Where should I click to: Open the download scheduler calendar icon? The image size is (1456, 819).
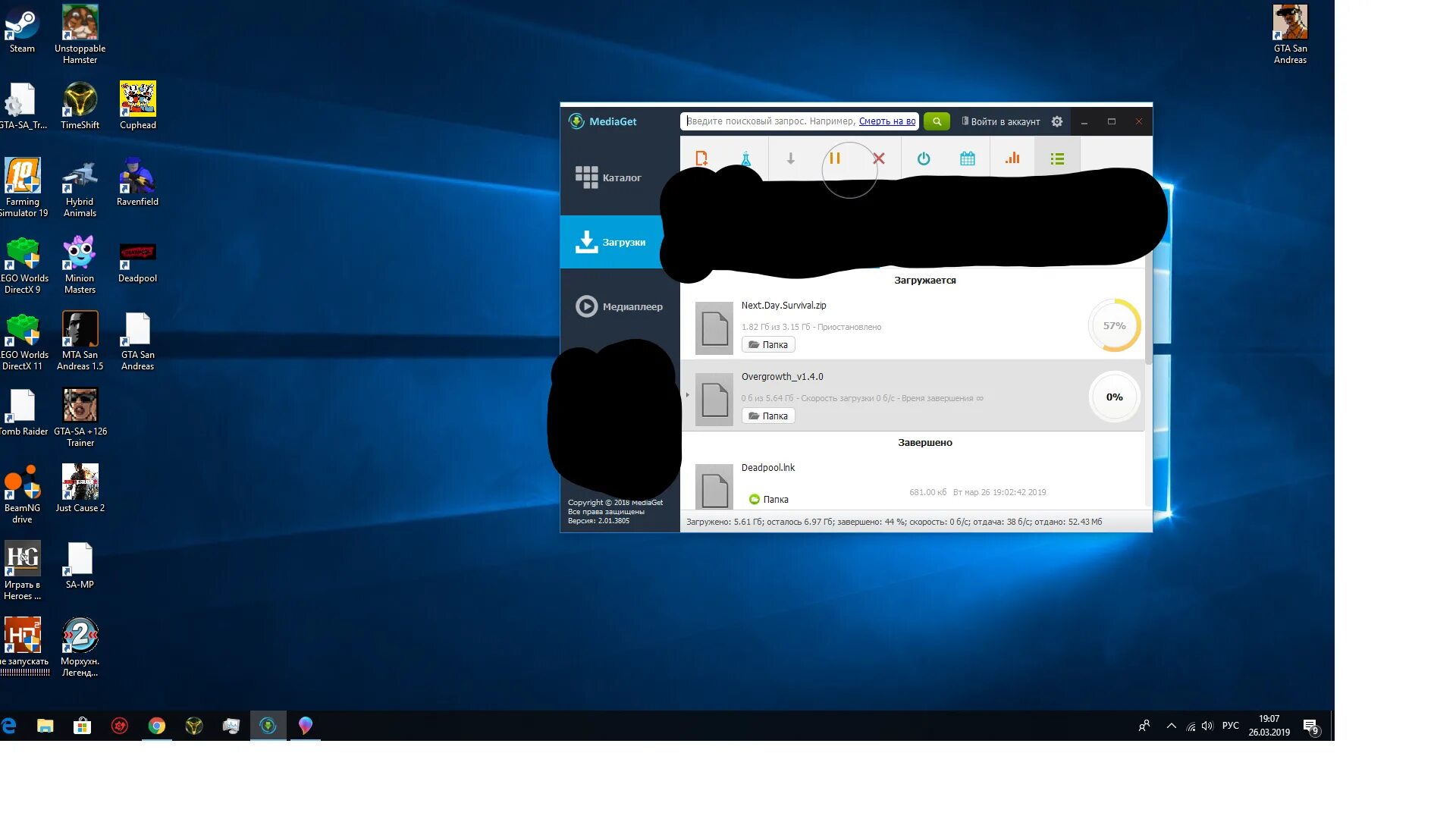968,158
